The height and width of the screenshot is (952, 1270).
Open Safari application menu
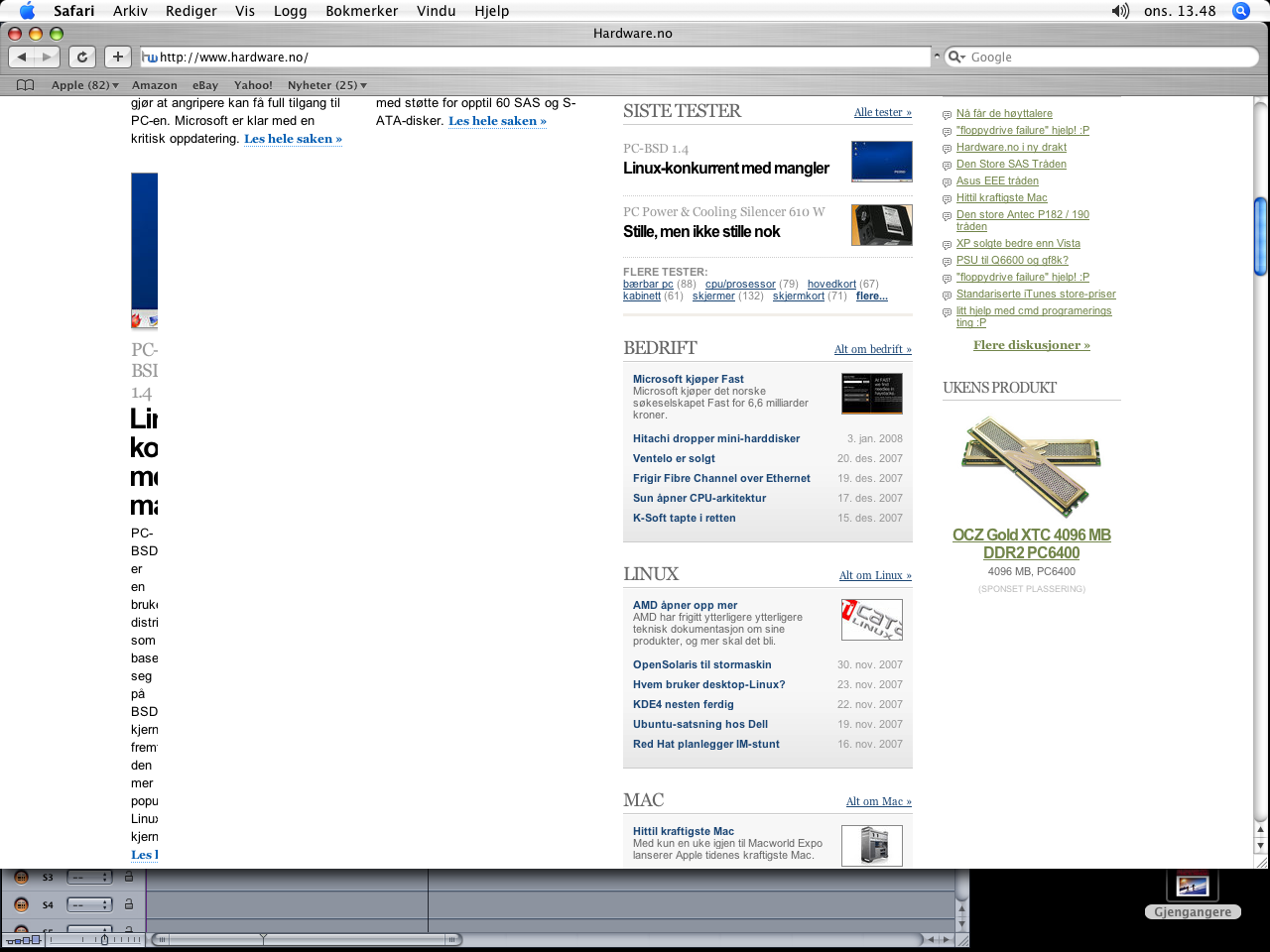click(x=73, y=11)
